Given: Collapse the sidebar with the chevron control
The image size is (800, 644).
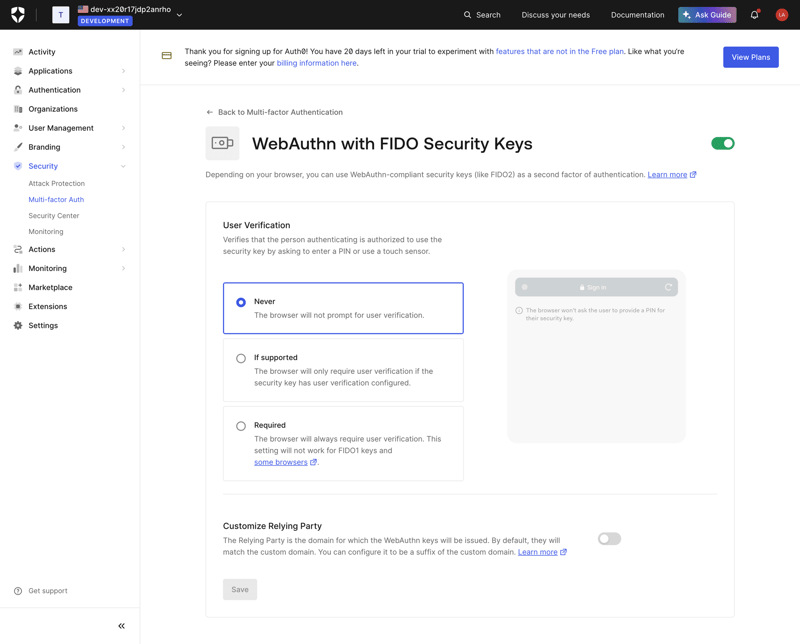Looking at the screenshot, I should click(120, 625).
